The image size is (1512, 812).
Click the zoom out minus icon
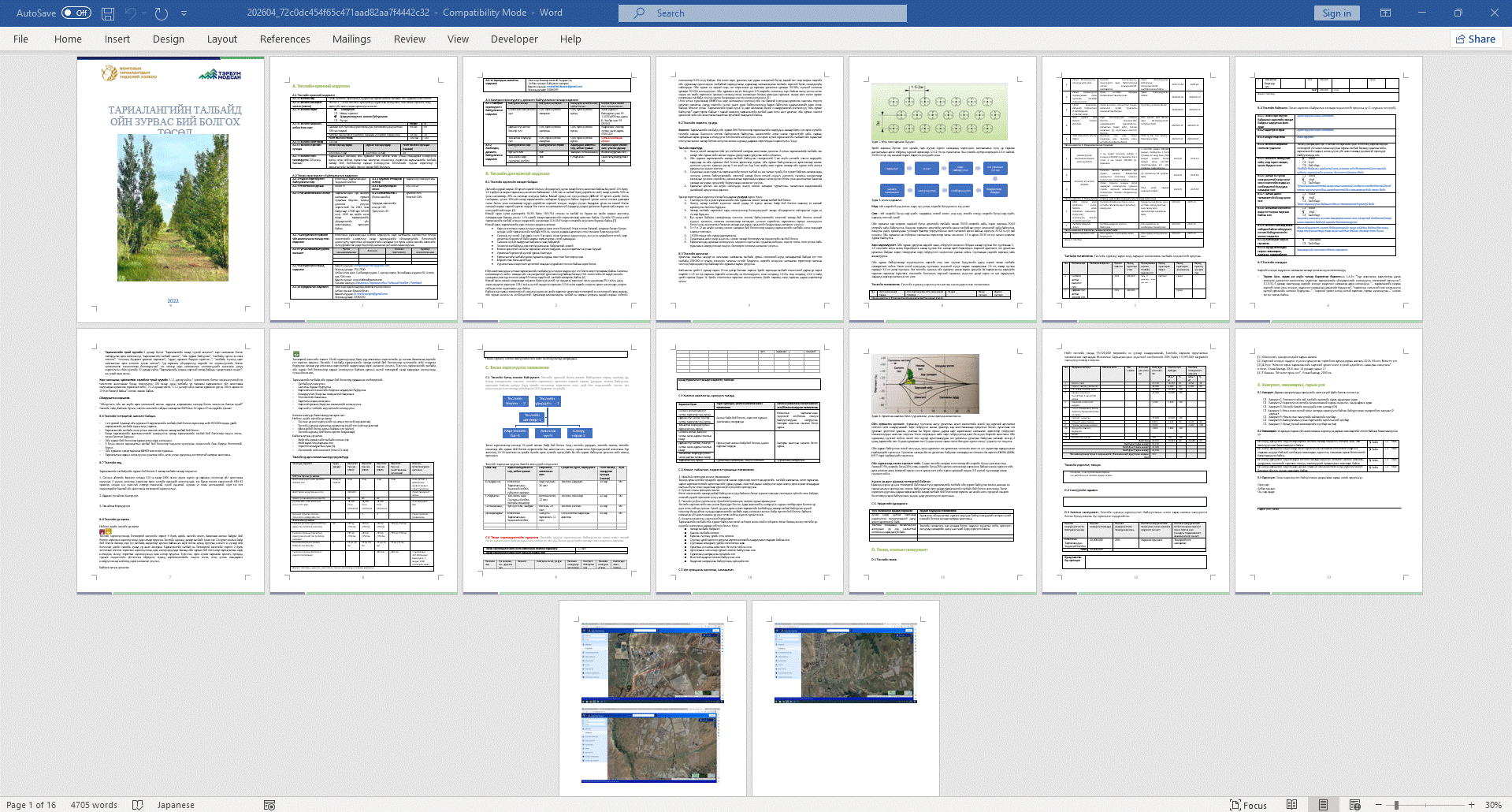(1378, 805)
